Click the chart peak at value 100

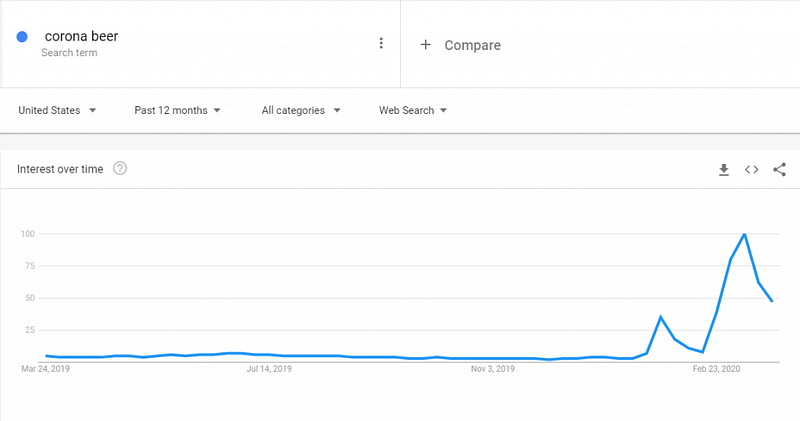coord(744,234)
